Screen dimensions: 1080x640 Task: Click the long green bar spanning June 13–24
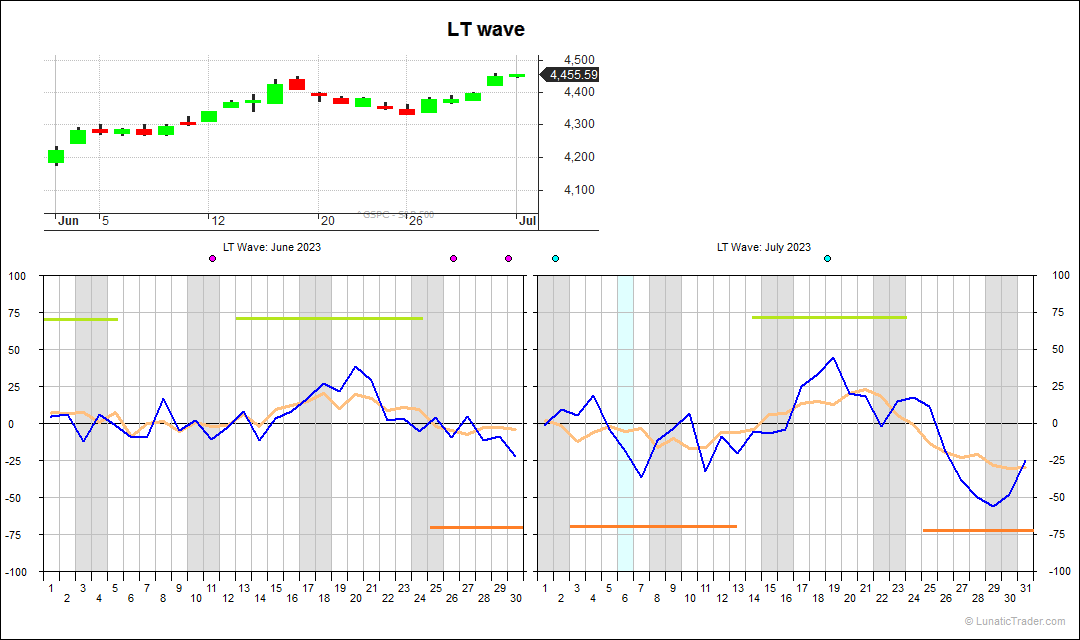tap(330, 319)
